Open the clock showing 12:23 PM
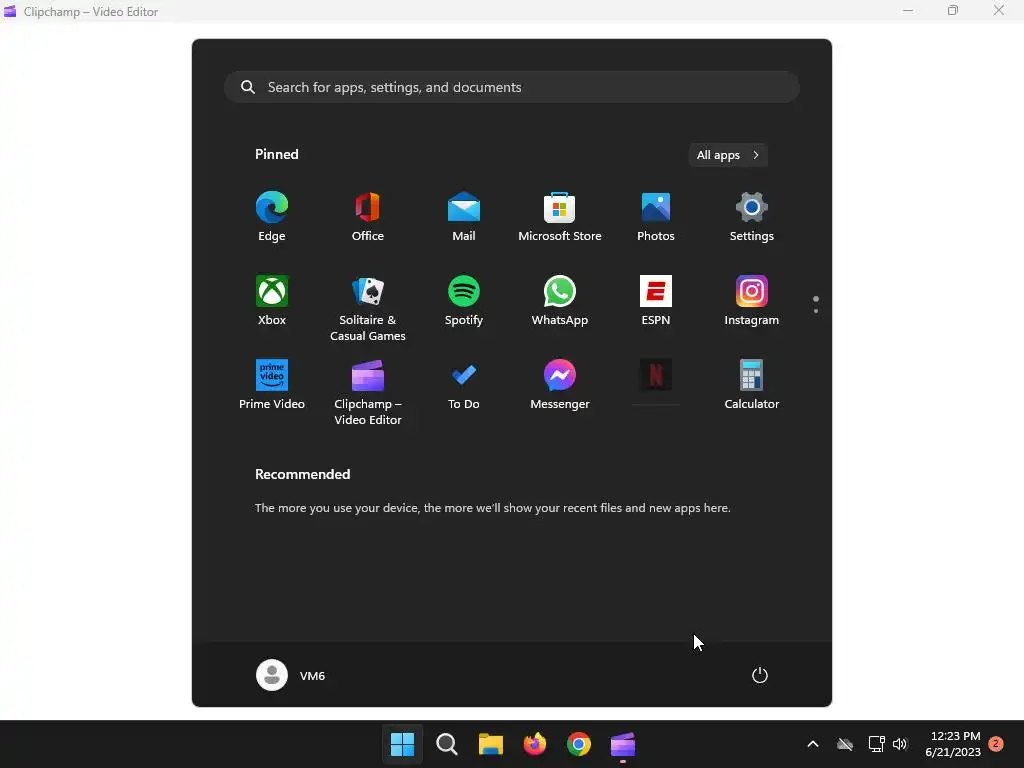The height and width of the screenshot is (768, 1024). pos(953,744)
